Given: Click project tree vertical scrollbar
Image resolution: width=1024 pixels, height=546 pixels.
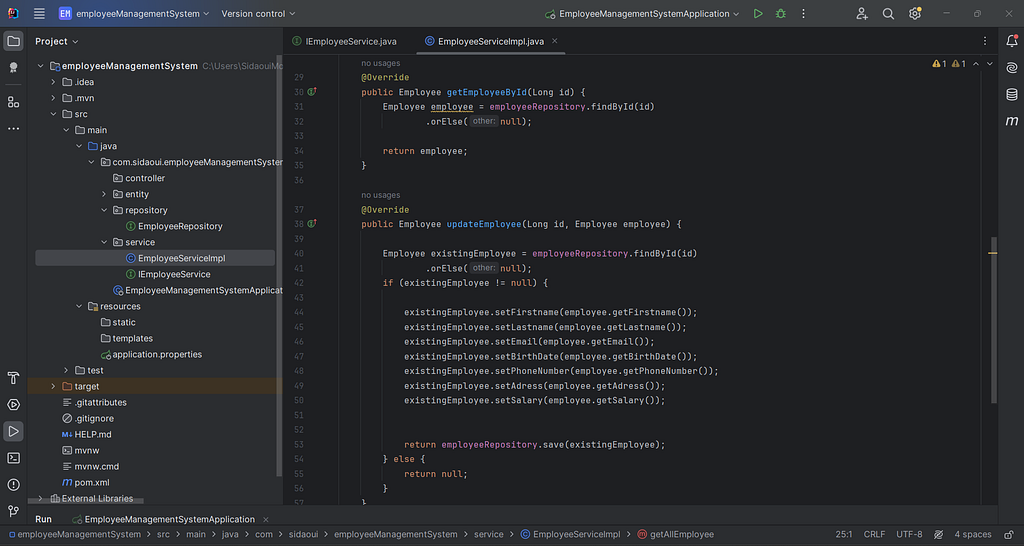Looking at the screenshot, I should coord(280,266).
